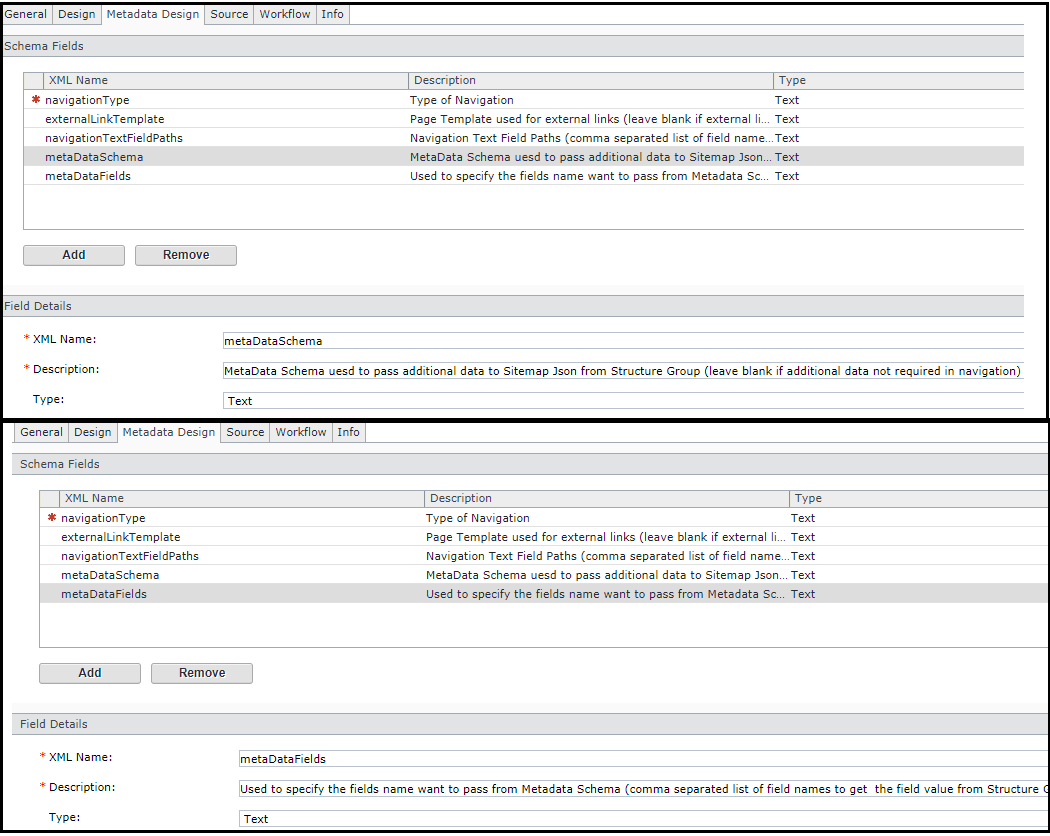Image resolution: width=1050 pixels, height=836 pixels.
Task: Click XML Name field containing metaDataSchema
Action: pyautogui.click(x=622, y=341)
